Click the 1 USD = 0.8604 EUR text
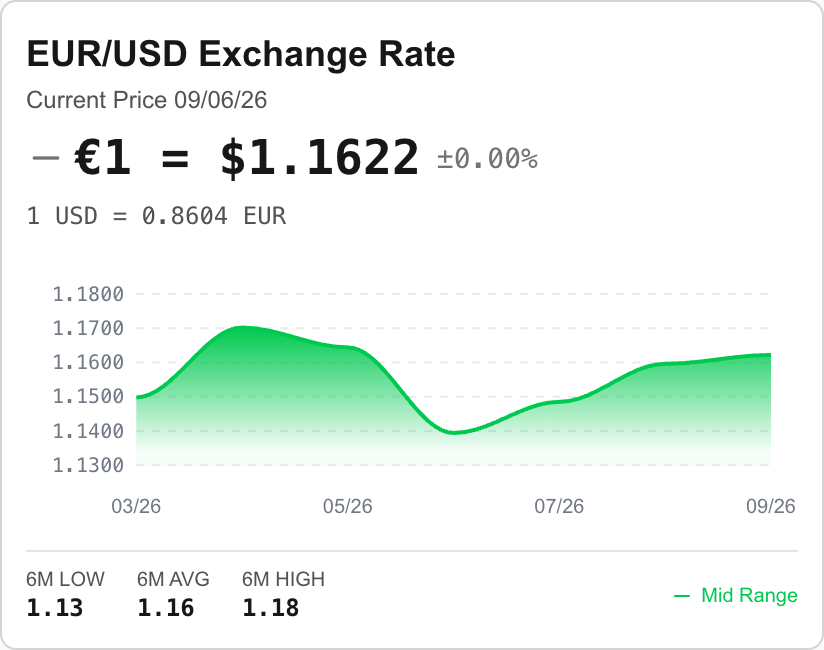The image size is (824, 650). pos(156,216)
